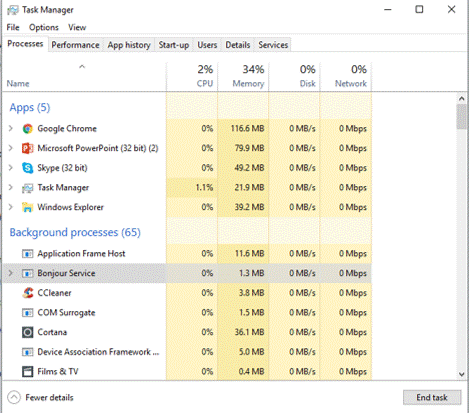Switch to the Services tab

(273, 45)
